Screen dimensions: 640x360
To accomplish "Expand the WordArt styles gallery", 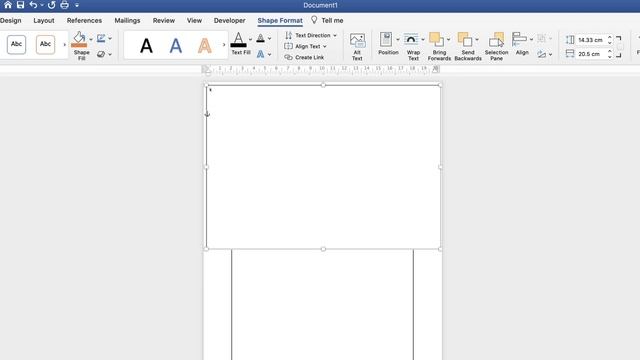I will (x=224, y=44).
